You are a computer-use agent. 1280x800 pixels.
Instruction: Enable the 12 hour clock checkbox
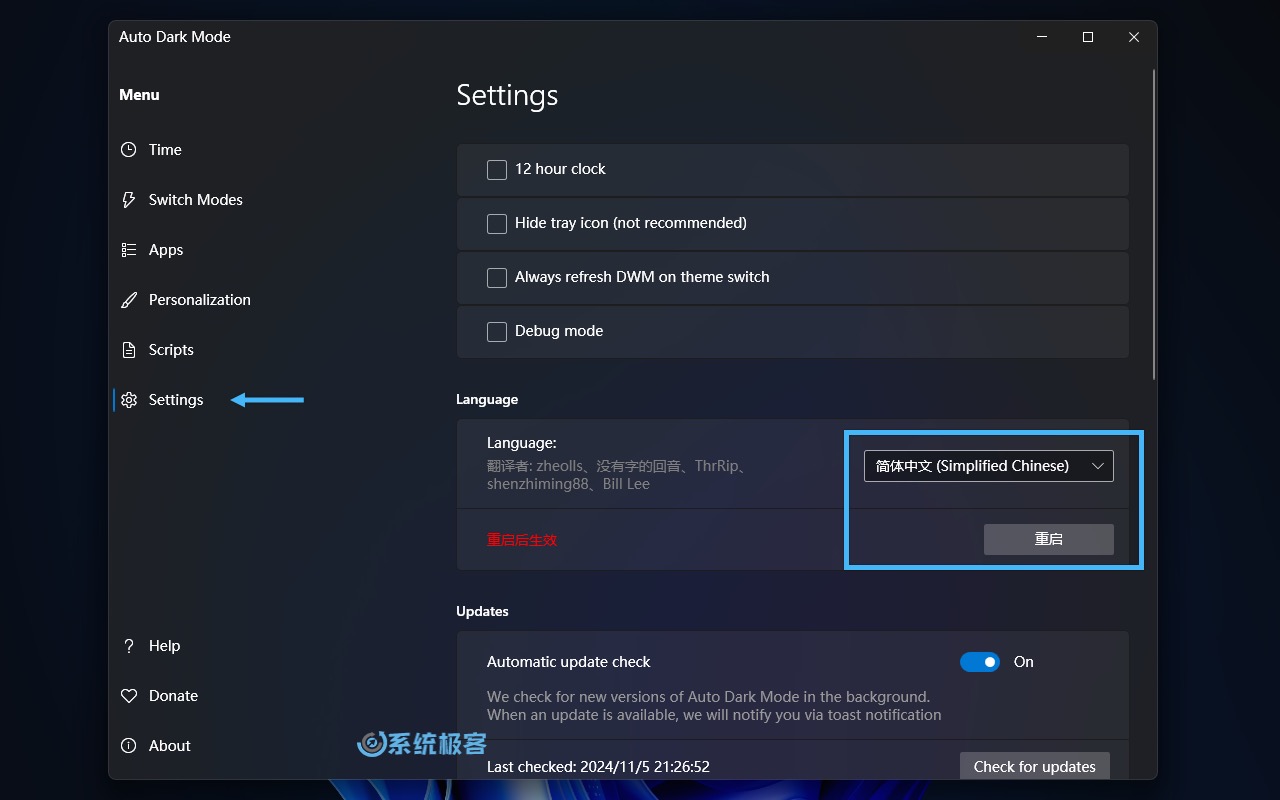pyautogui.click(x=497, y=170)
